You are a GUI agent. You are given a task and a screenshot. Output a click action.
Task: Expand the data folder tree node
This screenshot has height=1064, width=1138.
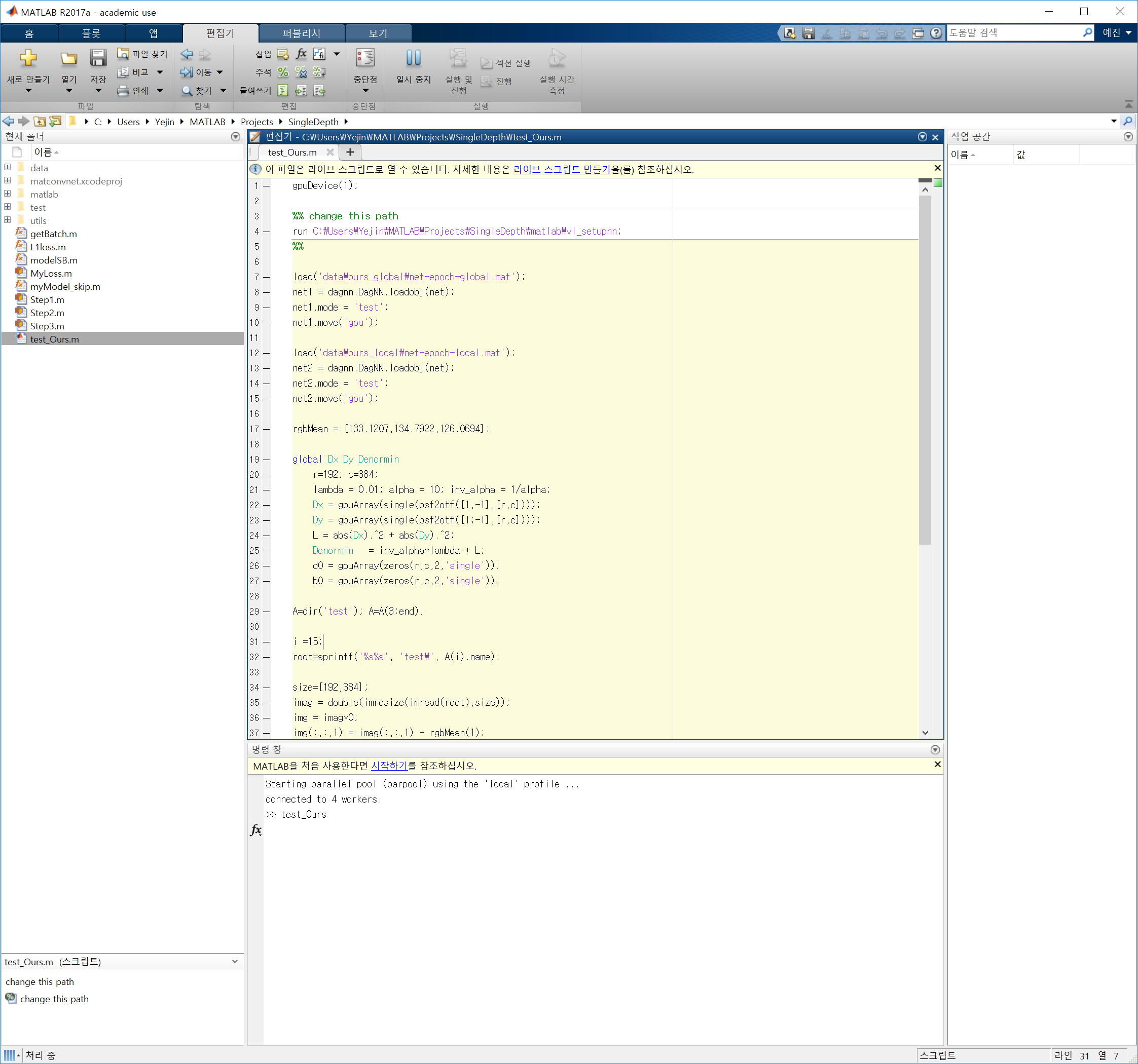8,168
